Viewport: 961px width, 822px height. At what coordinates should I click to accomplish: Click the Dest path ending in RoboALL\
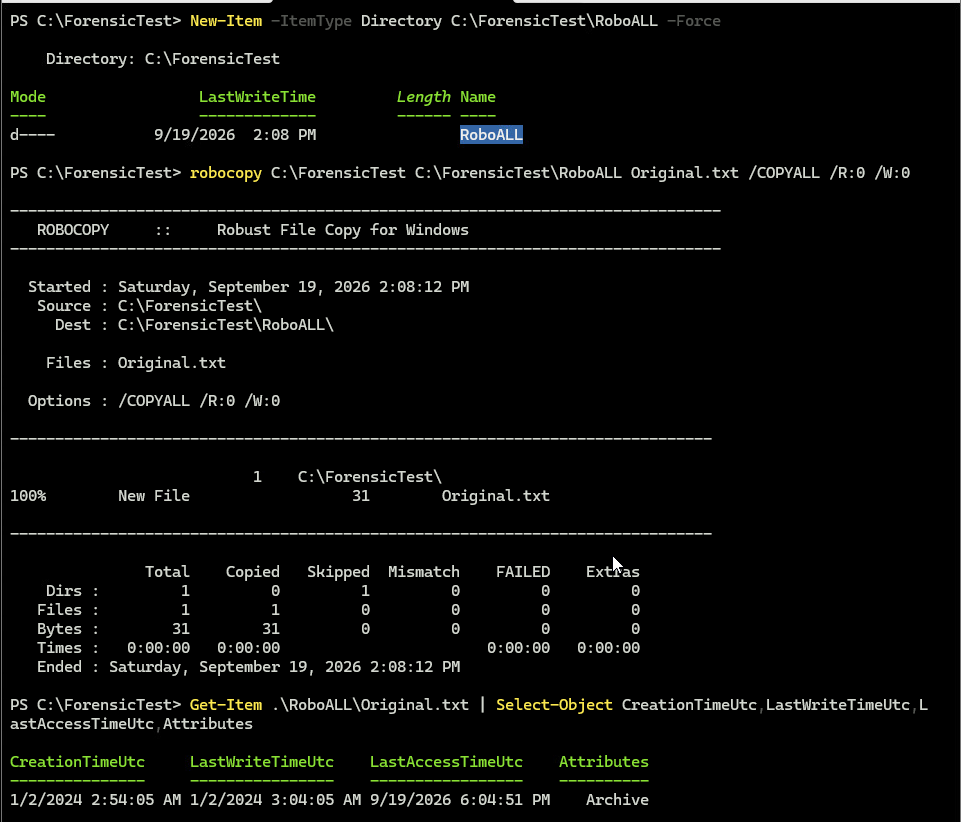point(226,325)
